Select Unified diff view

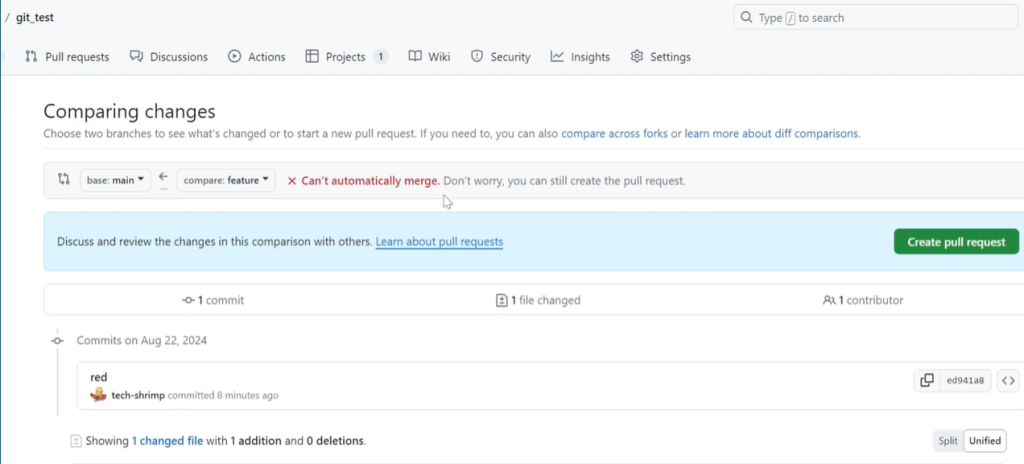pyautogui.click(x=984, y=440)
